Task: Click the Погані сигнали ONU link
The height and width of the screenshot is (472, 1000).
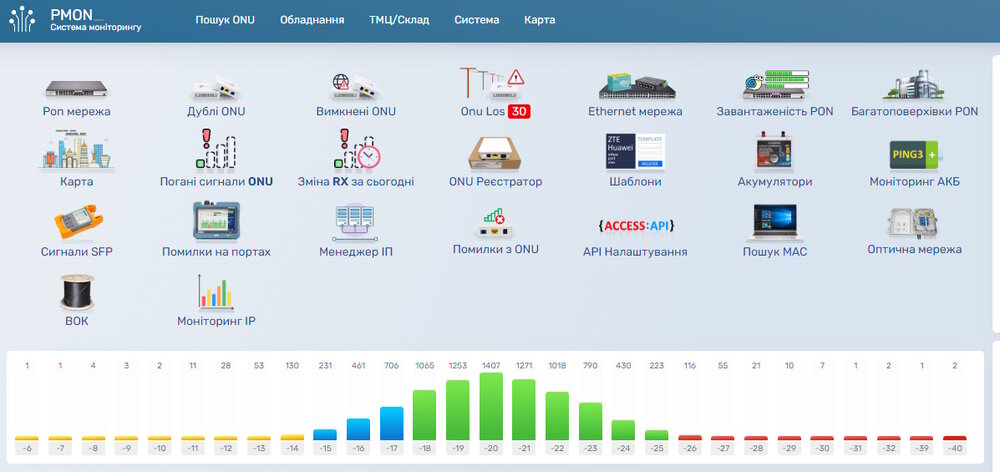Action: [216, 182]
